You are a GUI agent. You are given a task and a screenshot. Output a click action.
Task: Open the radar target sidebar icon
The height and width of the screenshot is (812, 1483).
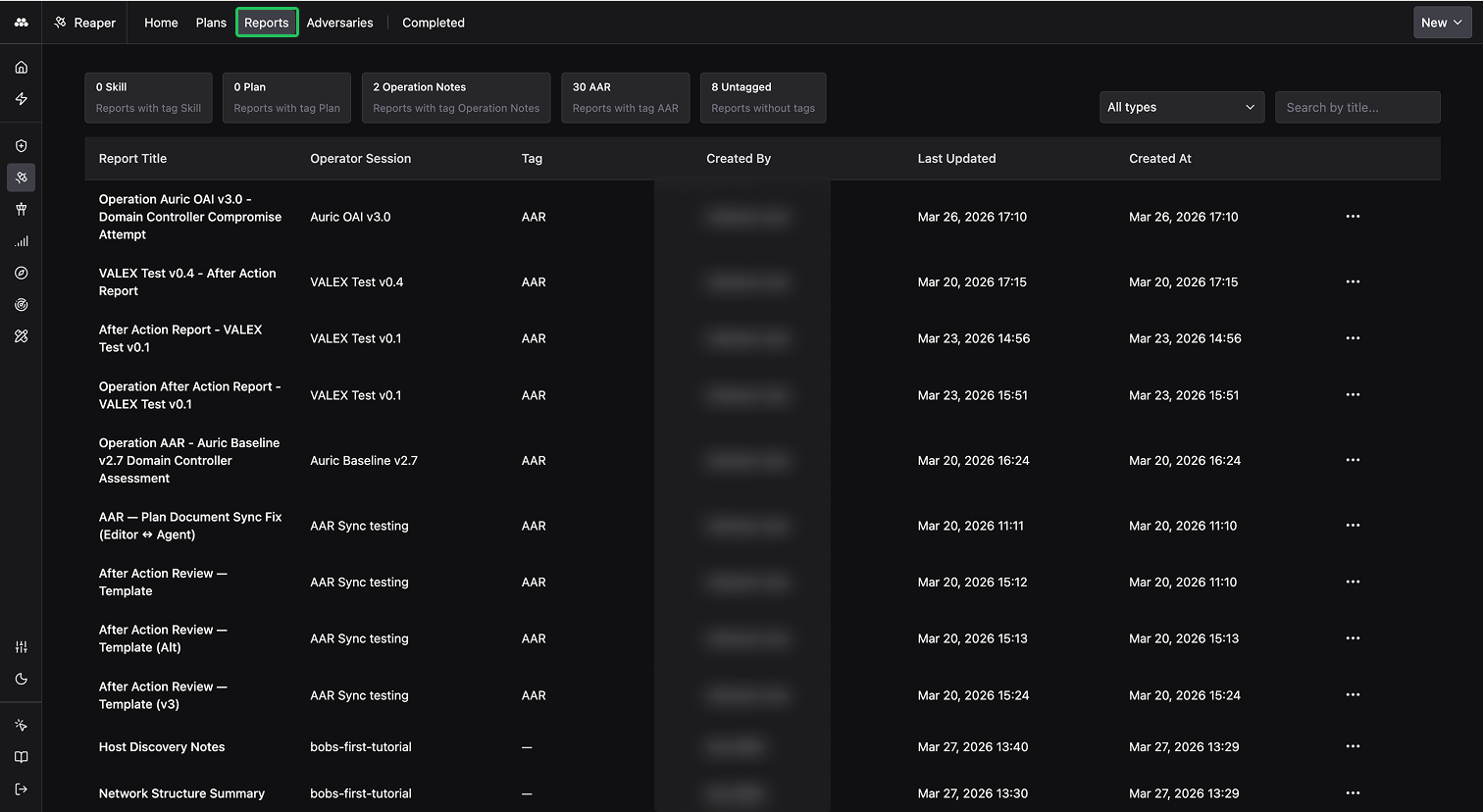point(22,305)
